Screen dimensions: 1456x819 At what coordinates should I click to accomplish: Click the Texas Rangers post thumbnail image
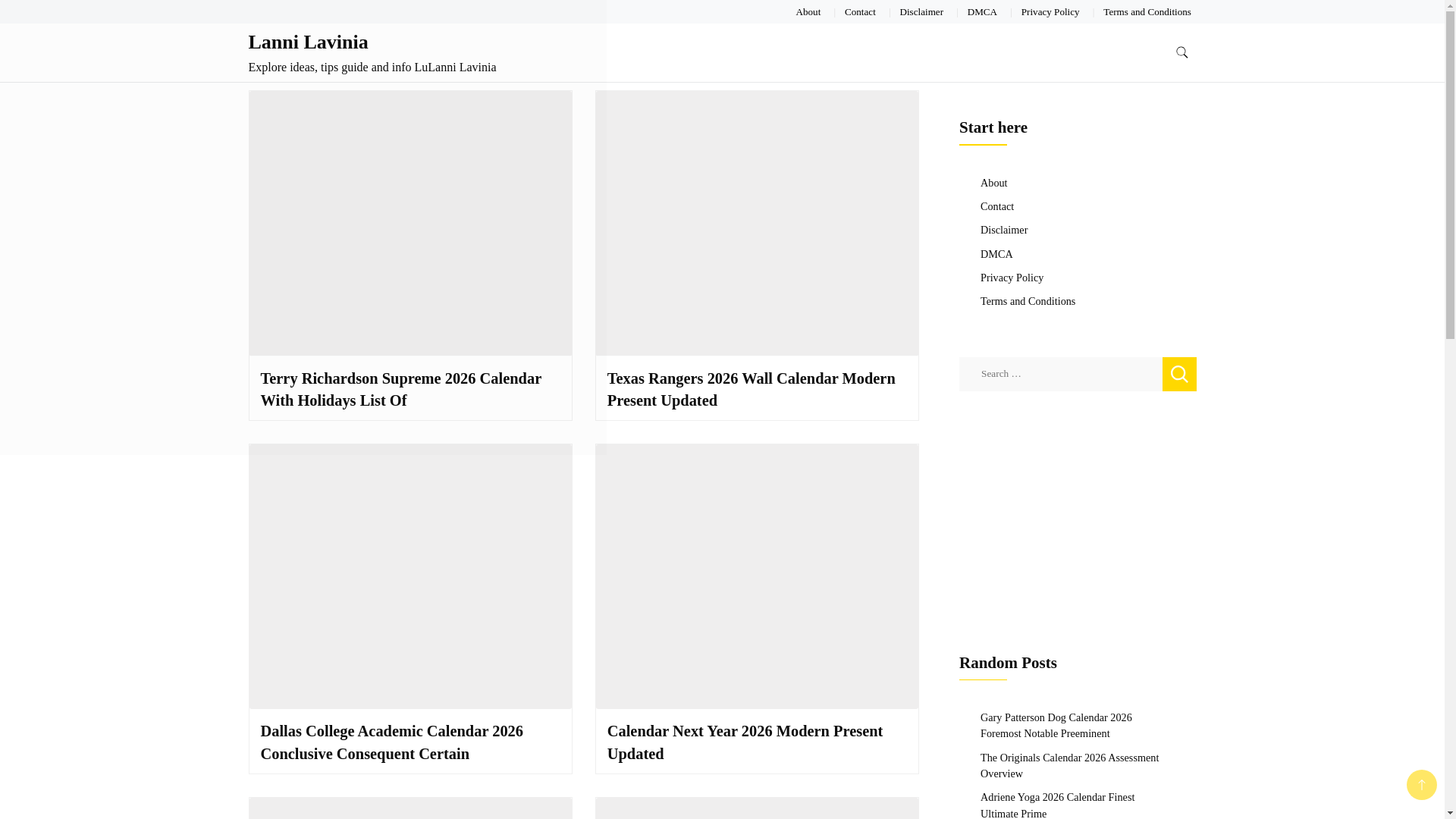757,223
